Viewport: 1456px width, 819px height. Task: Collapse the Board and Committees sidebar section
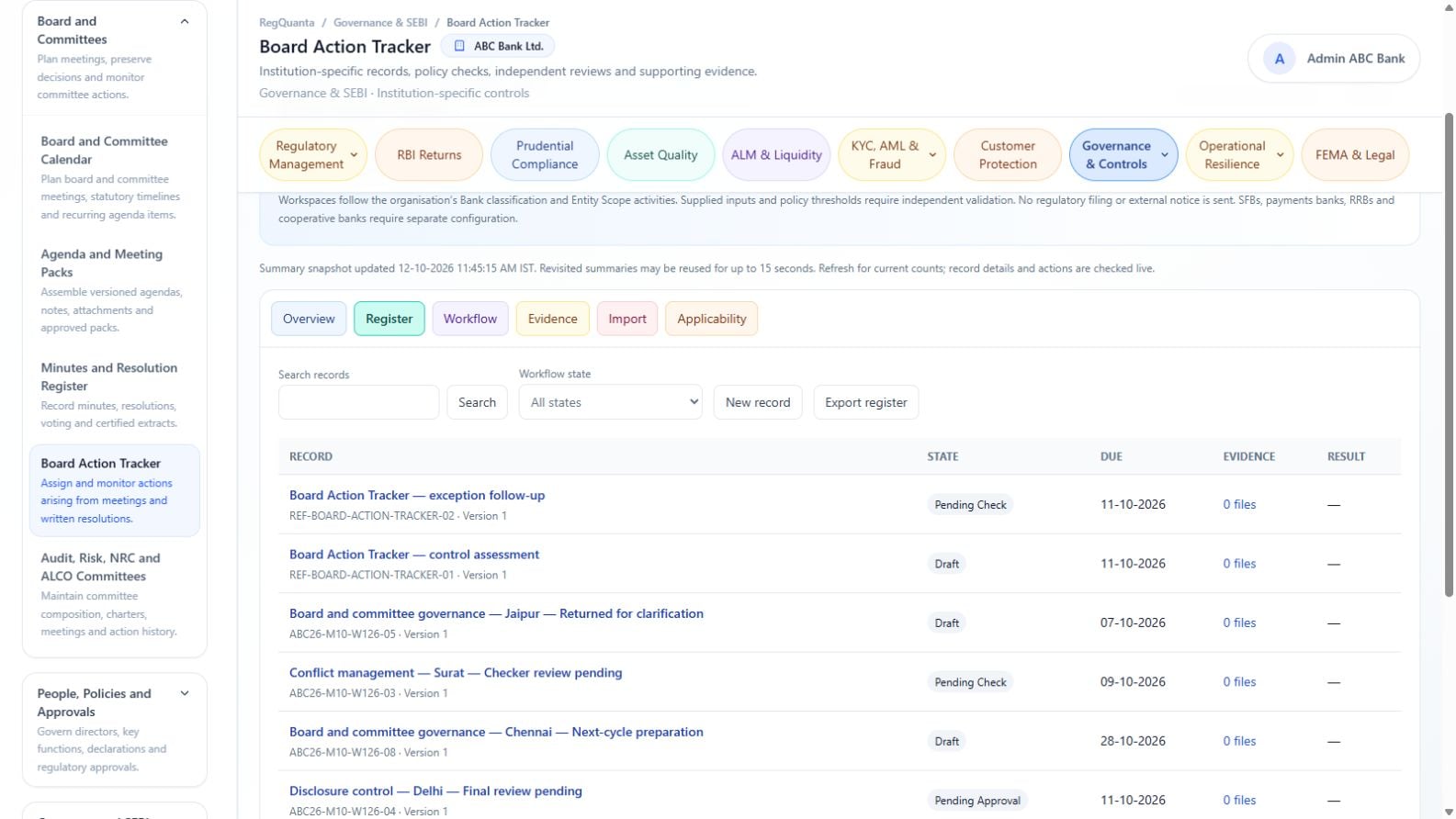tap(185, 21)
